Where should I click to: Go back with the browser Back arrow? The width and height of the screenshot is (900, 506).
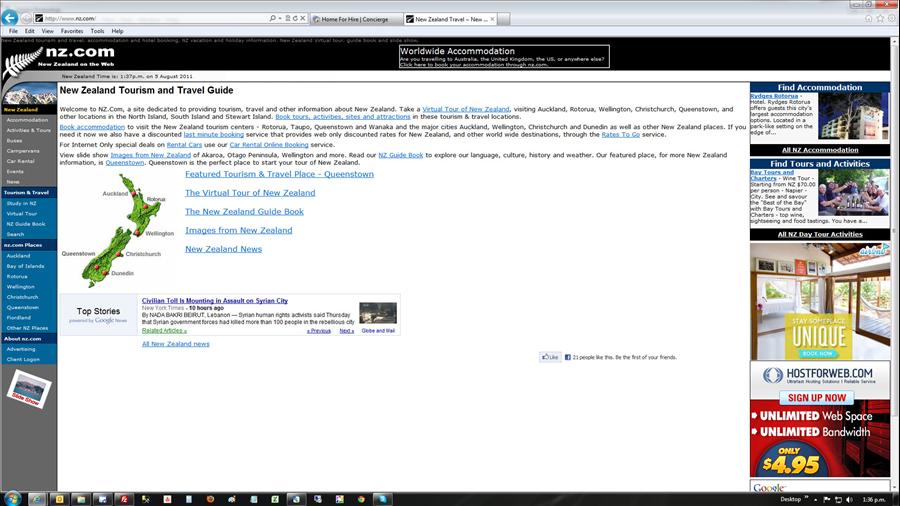pos(10,18)
